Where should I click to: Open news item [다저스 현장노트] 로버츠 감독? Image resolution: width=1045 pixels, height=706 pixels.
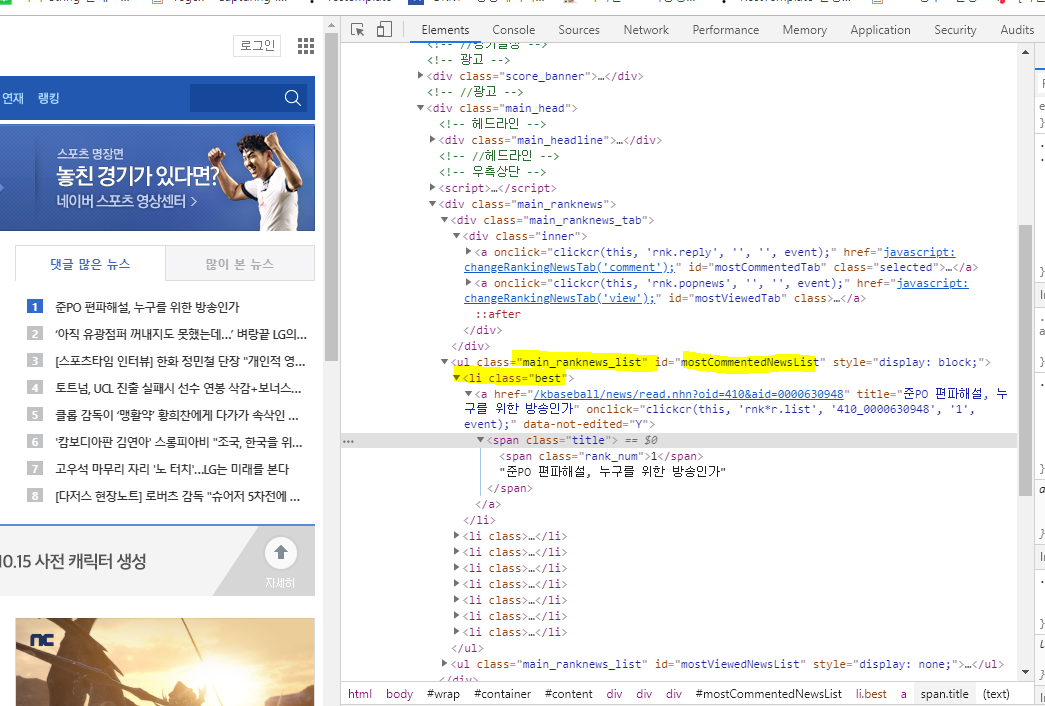177,496
